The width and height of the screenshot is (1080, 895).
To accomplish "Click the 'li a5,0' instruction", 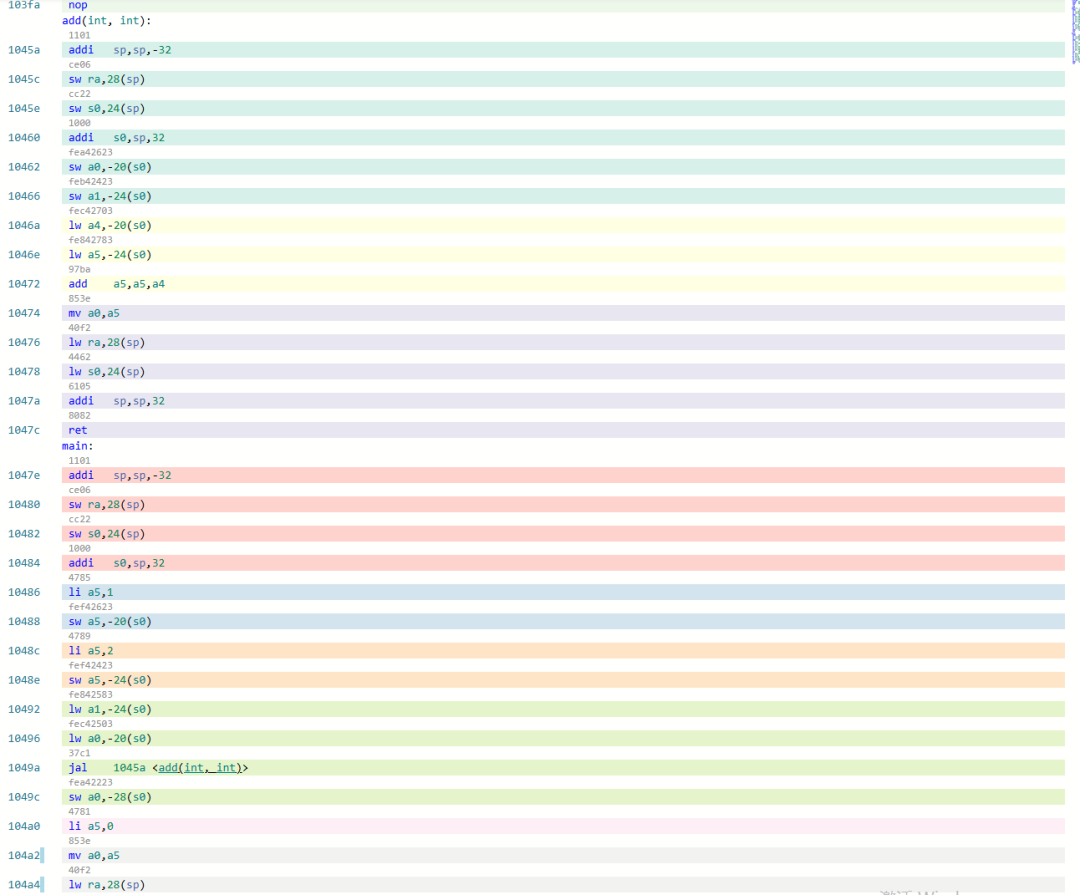I will [91, 826].
